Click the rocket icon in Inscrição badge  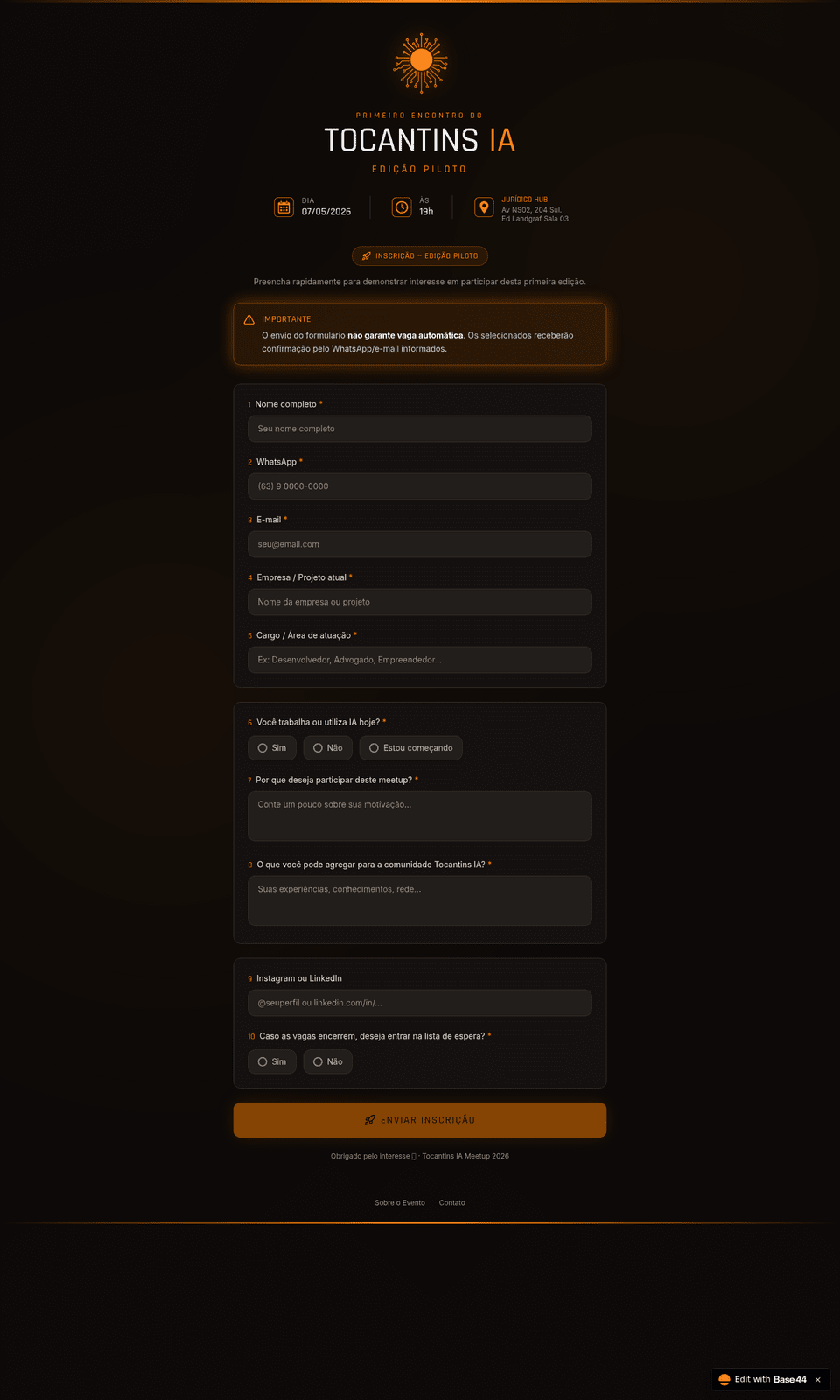point(367,256)
